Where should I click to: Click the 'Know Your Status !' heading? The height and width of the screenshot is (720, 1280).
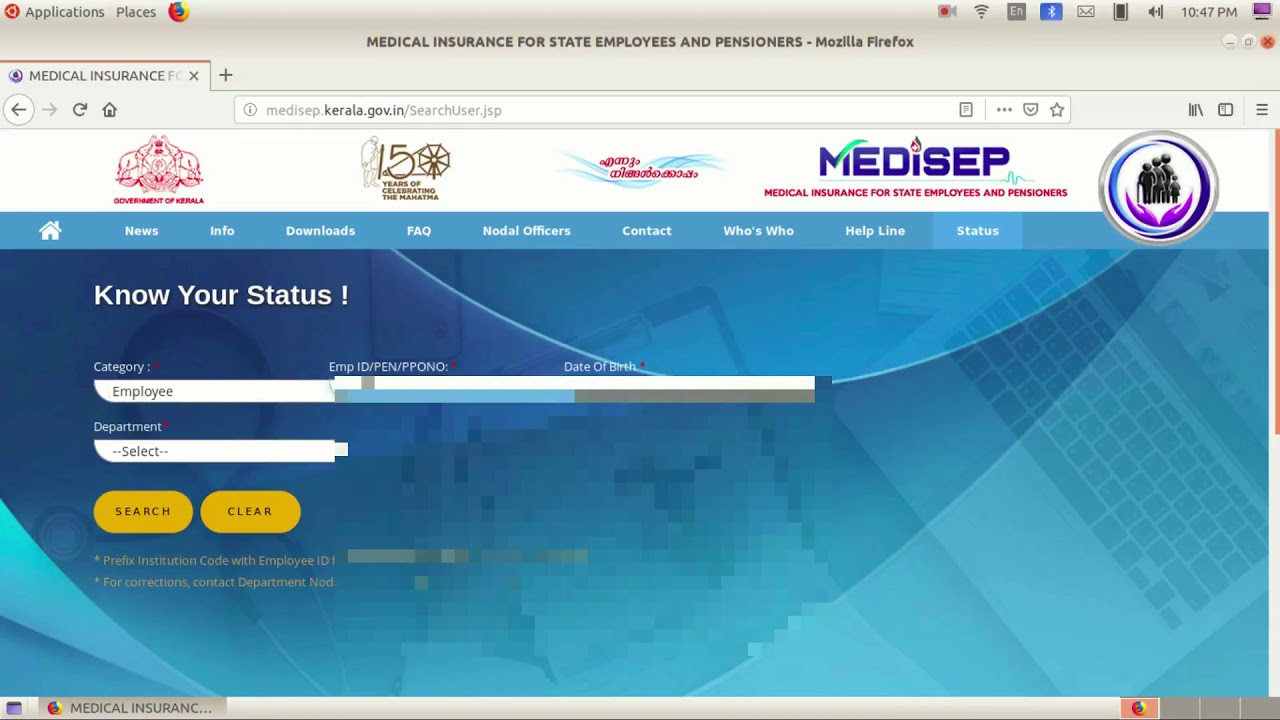(221, 295)
